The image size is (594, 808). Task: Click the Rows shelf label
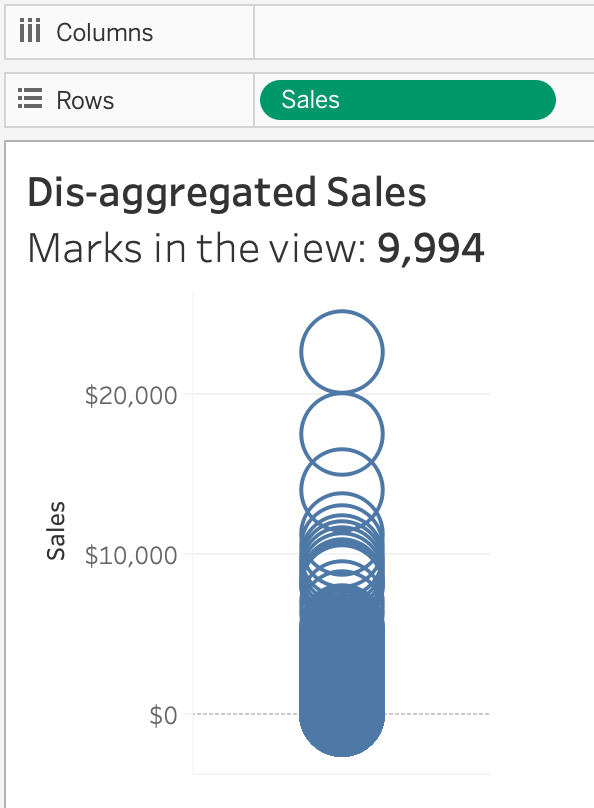[x=86, y=100]
